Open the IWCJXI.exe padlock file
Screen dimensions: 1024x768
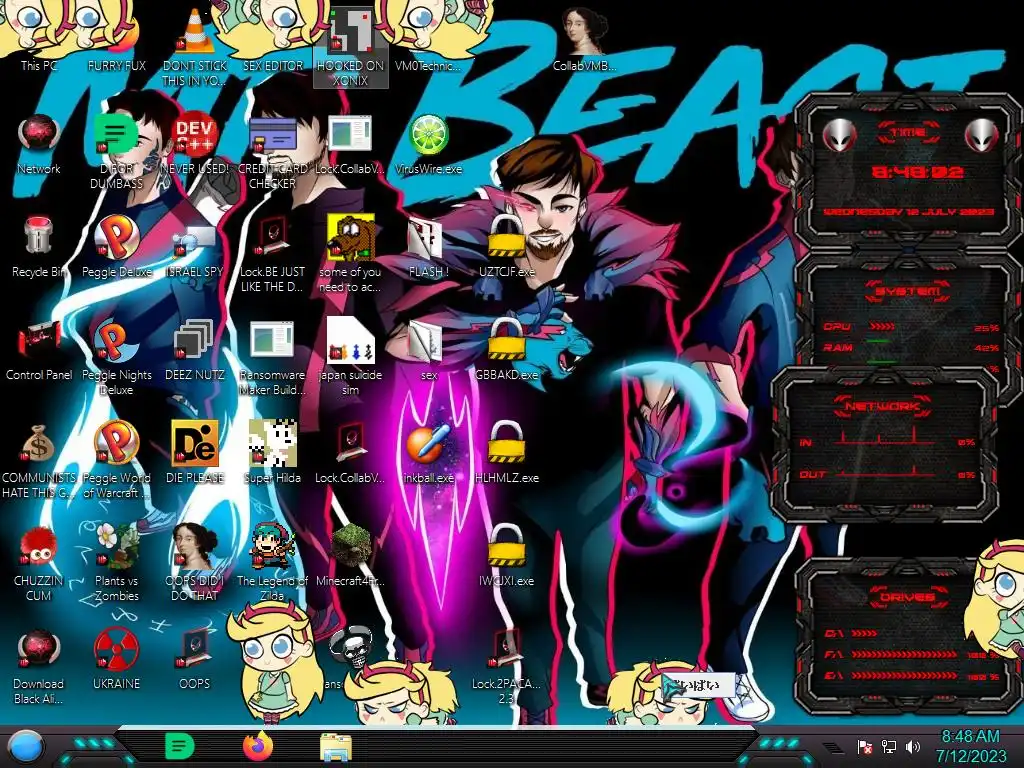(x=506, y=556)
